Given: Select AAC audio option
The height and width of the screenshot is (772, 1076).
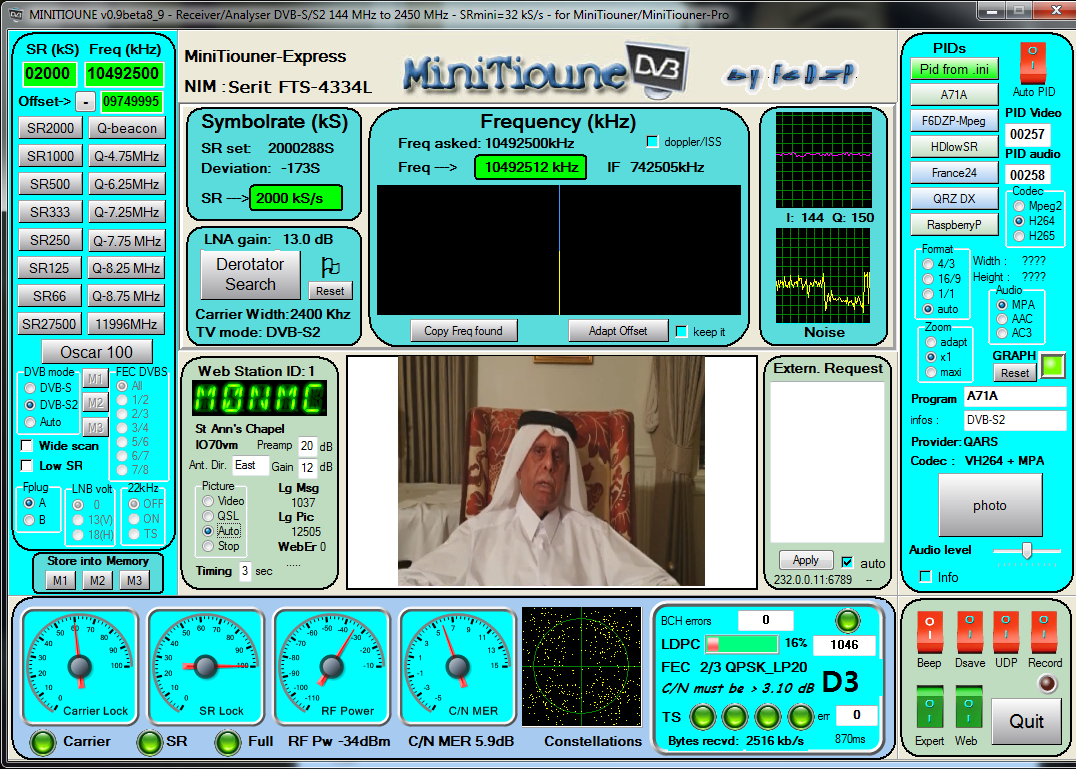Looking at the screenshot, I should pos(1002,318).
